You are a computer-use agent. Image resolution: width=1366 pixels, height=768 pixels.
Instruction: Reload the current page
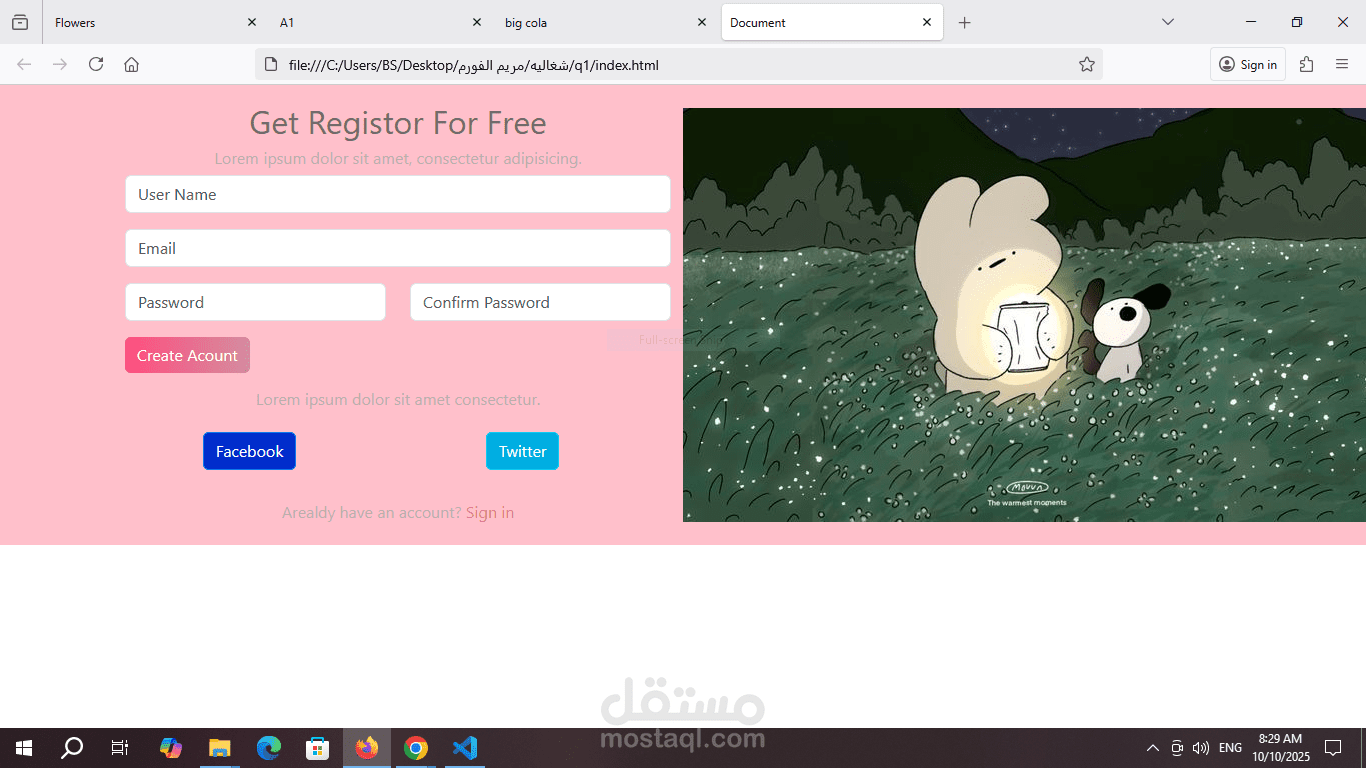pos(95,64)
